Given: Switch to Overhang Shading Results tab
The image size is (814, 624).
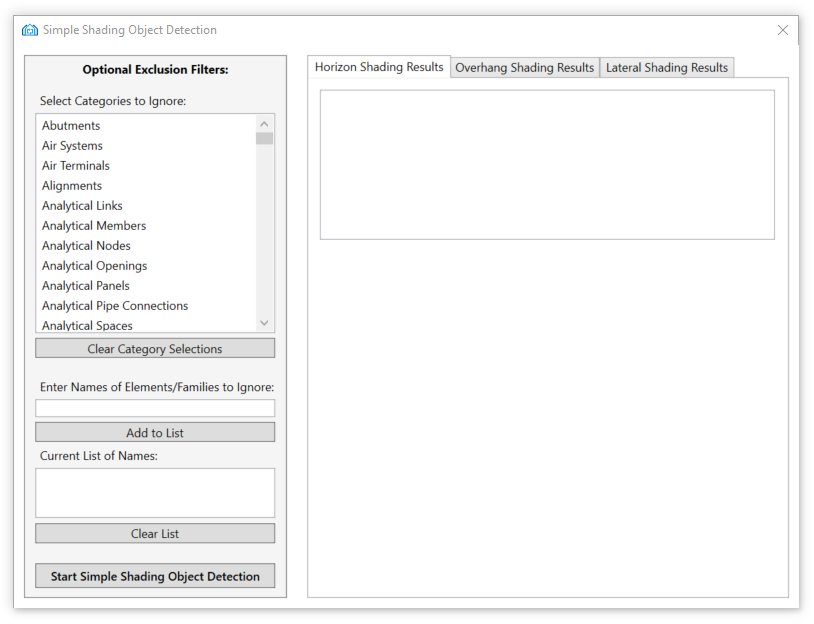Looking at the screenshot, I should 525,68.
